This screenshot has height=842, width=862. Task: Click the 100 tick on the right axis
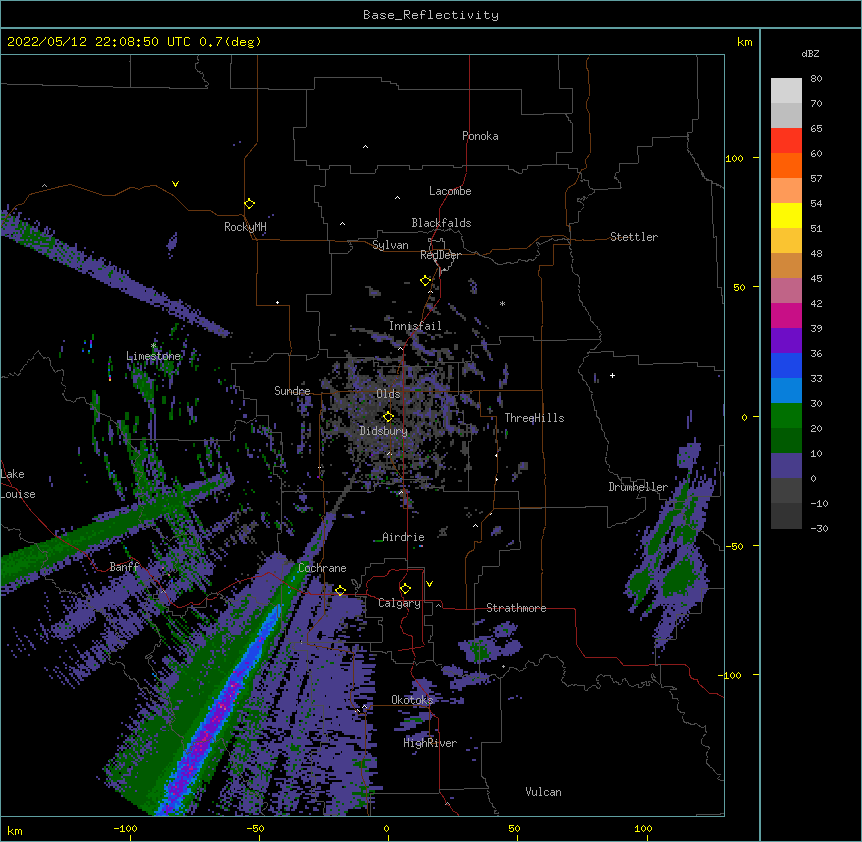pyautogui.click(x=734, y=158)
